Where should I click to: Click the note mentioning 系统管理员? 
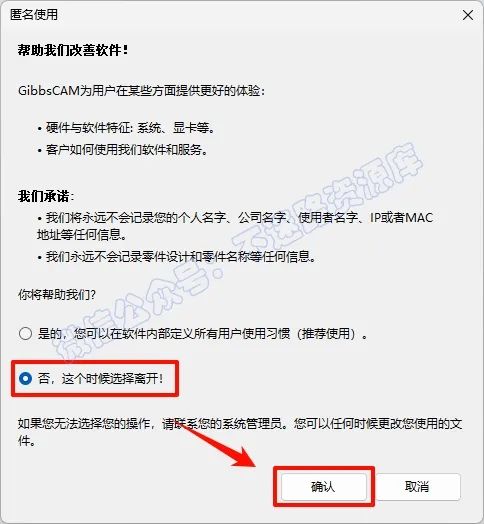[x=240, y=432]
